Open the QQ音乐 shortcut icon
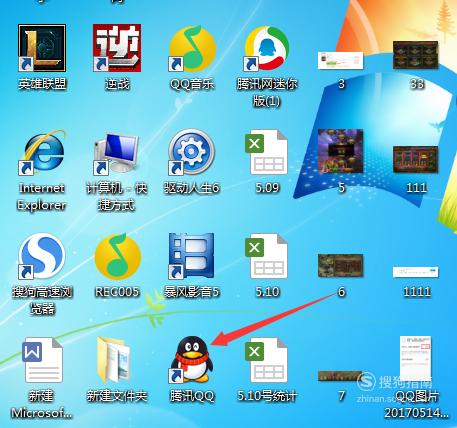Viewport: 457px width, 428px height. [x=192, y=49]
